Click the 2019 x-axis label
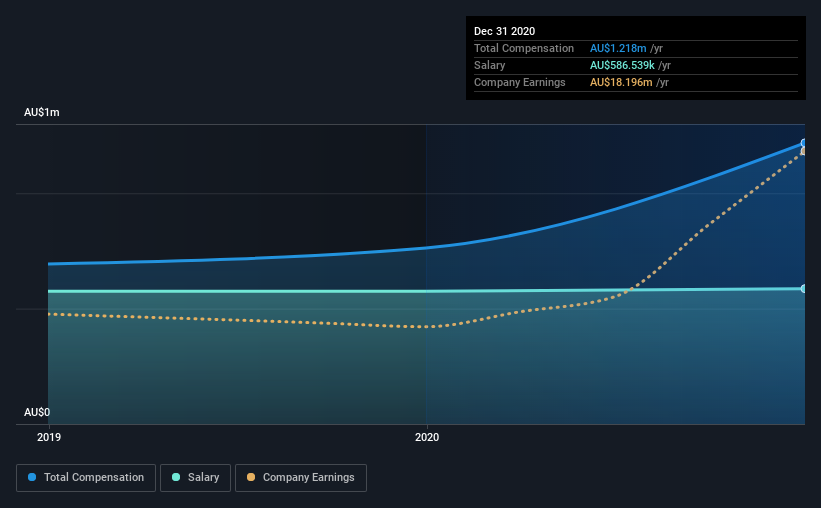This screenshot has width=821, height=508. point(49,437)
